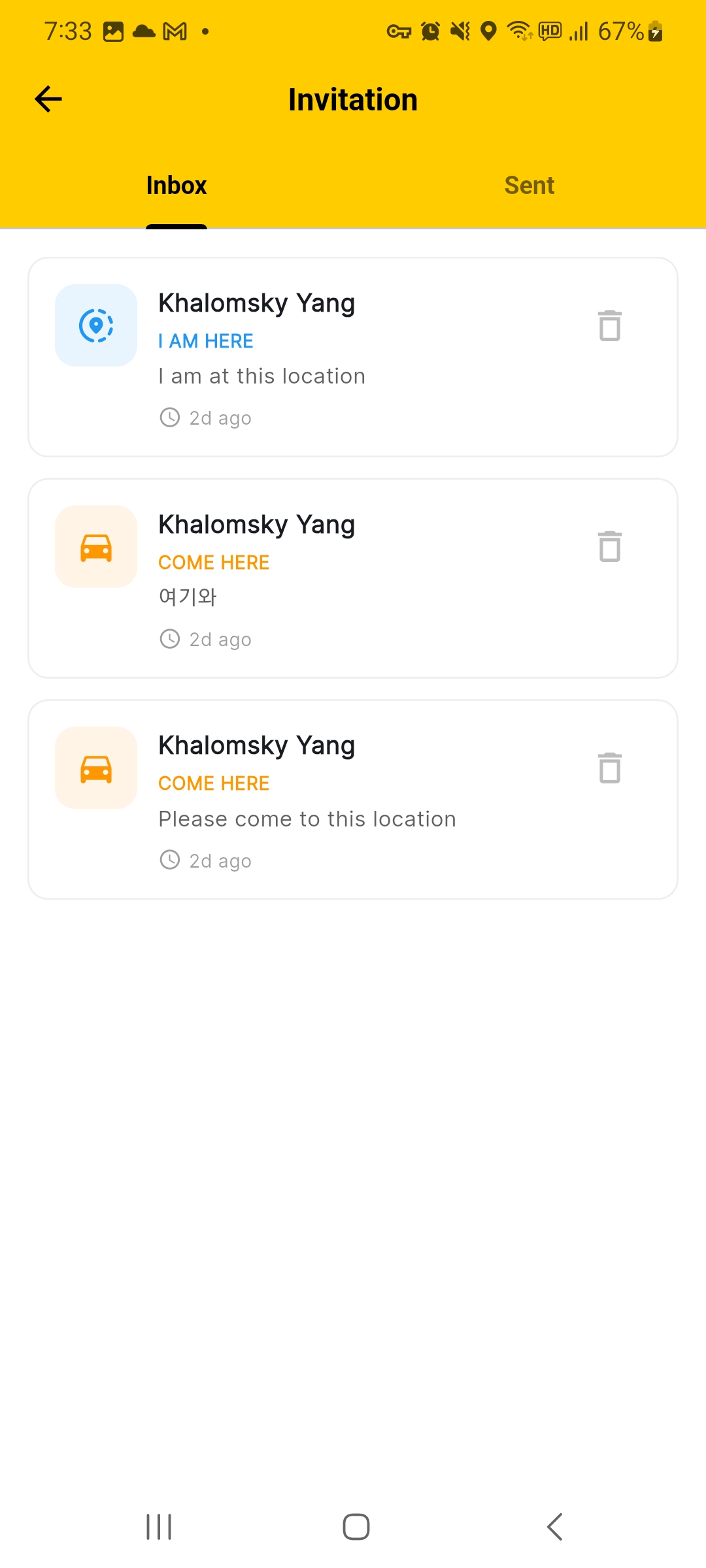Open the recent apps navigation button
Screen dimensions: 706x1568
(x=159, y=1527)
